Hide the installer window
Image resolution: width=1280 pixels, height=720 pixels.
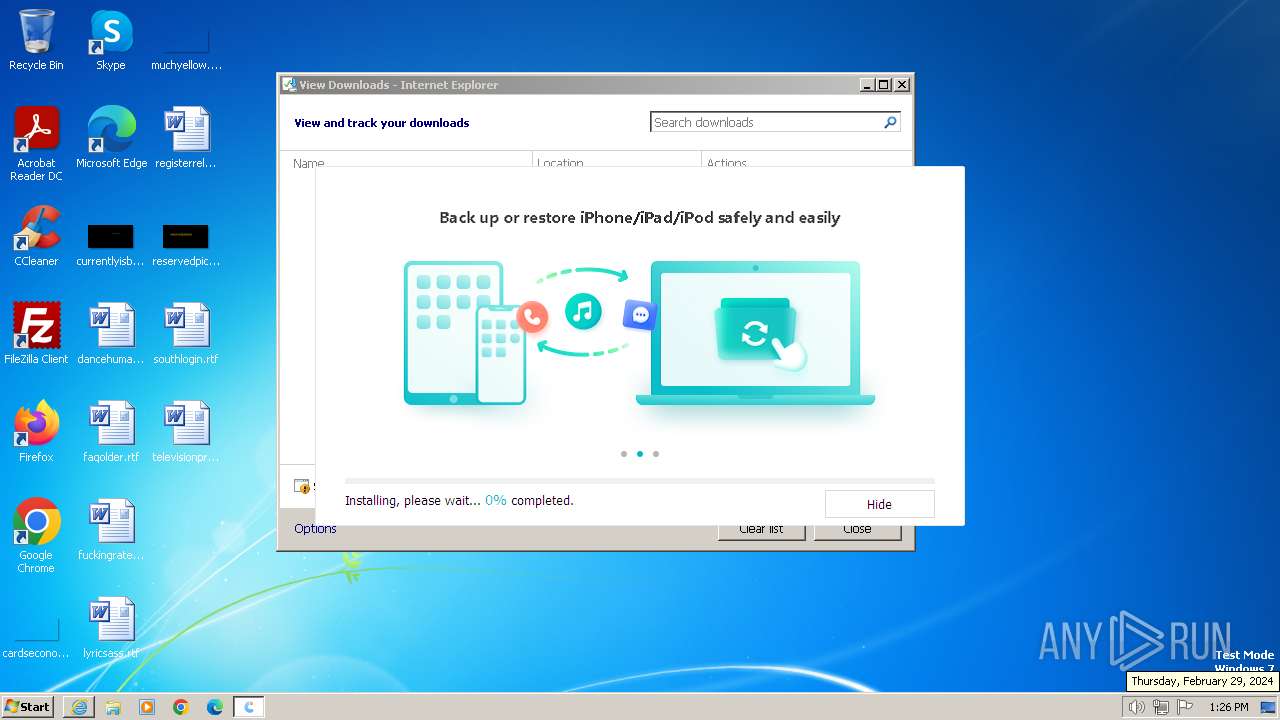pos(879,504)
